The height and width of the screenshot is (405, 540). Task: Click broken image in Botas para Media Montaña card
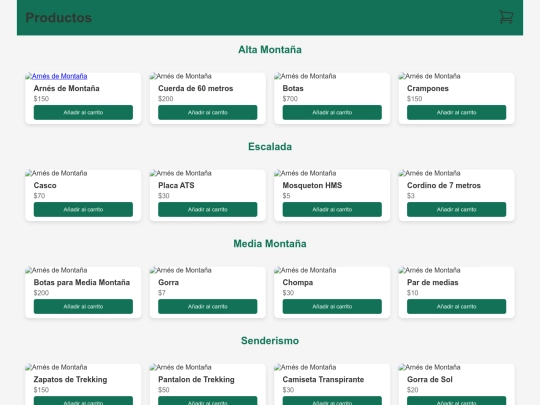click(56, 270)
